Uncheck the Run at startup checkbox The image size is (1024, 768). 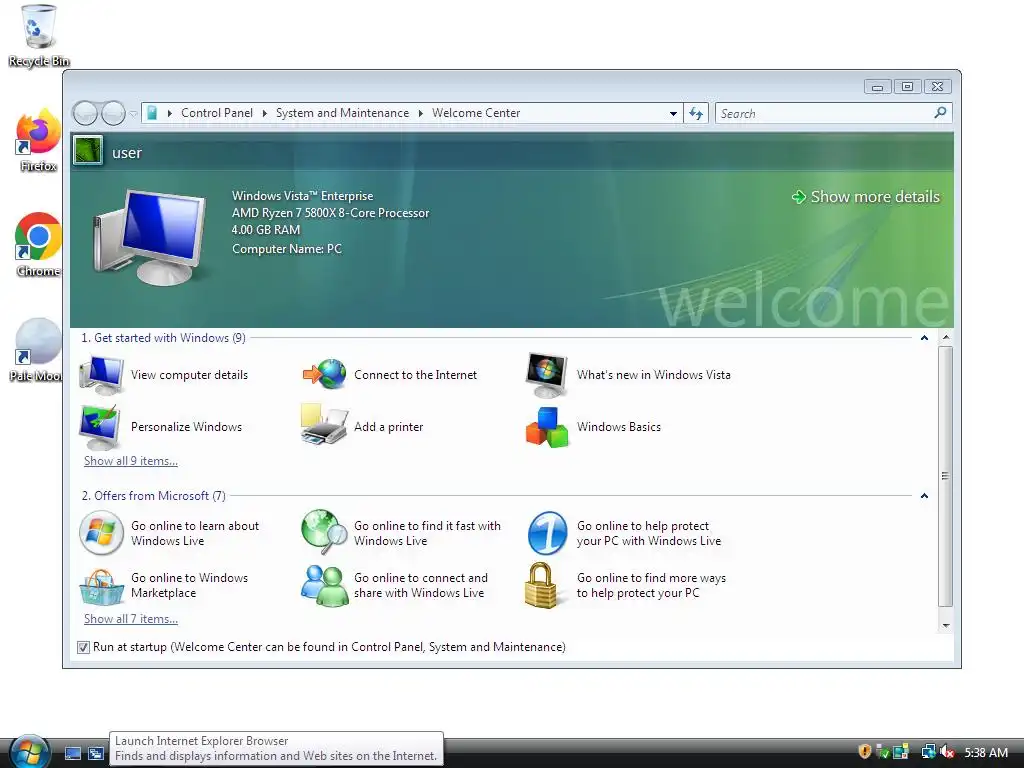(x=83, y=647)
